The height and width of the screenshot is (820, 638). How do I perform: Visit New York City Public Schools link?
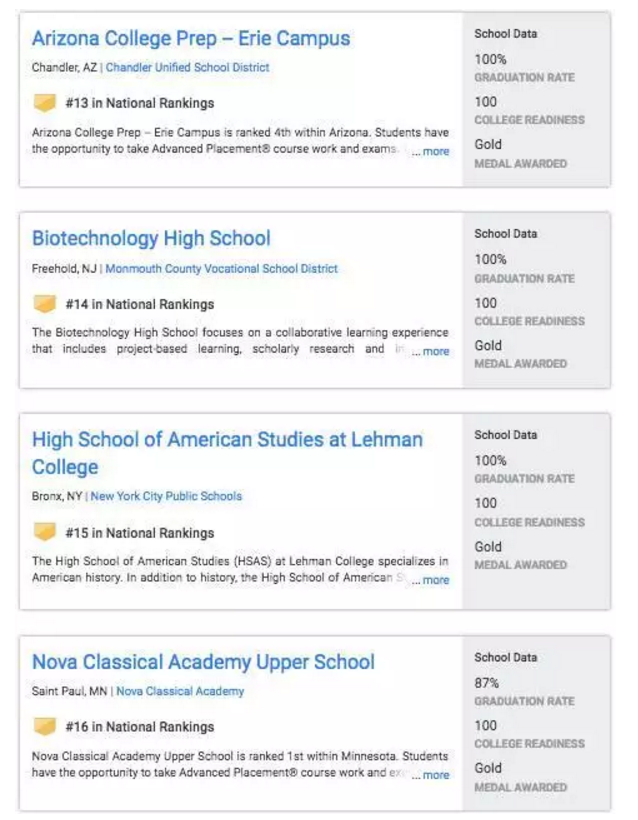[x=166, y=496]
